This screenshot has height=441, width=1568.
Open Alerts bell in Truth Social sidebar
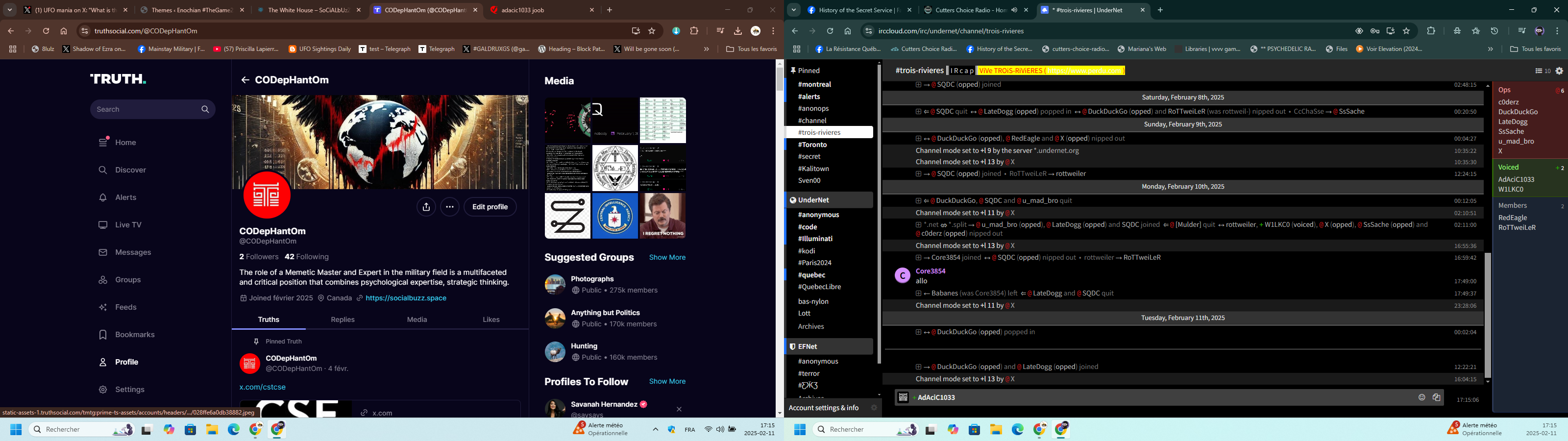click(x=118, y=197)
